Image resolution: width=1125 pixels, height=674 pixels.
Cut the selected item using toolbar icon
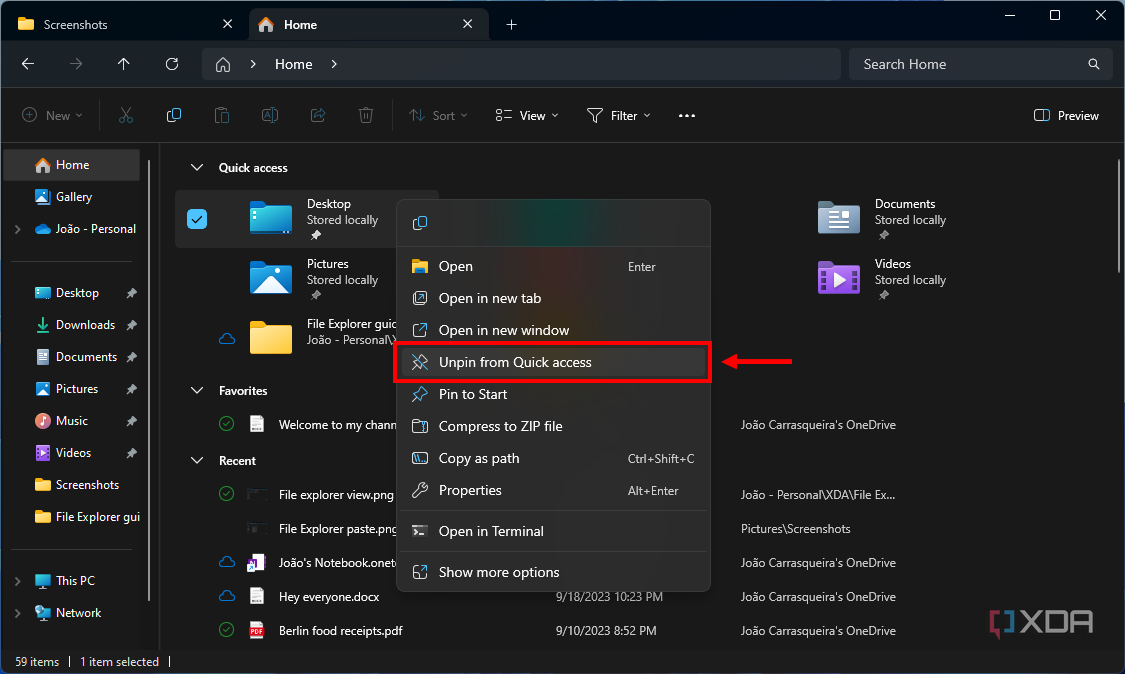[125, 115]
